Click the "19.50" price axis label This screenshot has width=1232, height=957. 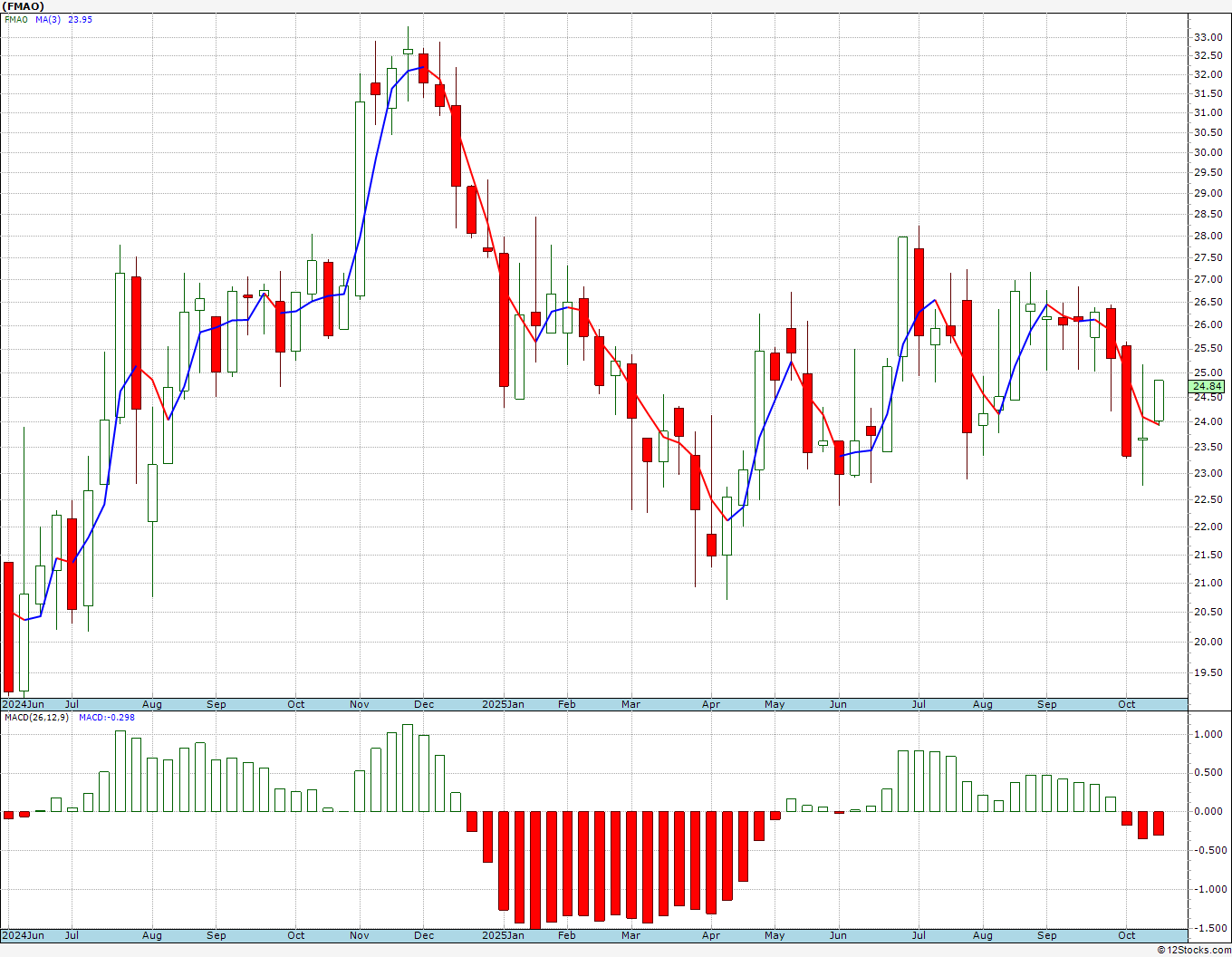pos(1208,672)
